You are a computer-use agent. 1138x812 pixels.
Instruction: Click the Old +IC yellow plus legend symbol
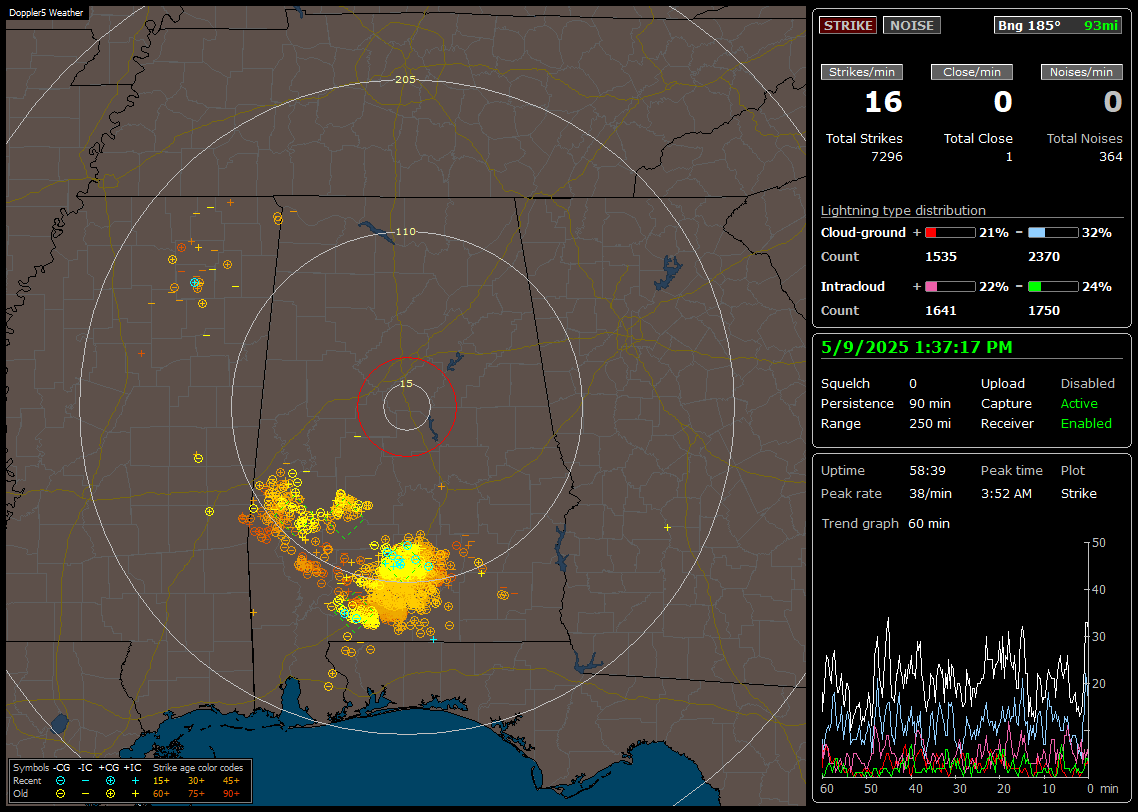click(x=135, y=794)
